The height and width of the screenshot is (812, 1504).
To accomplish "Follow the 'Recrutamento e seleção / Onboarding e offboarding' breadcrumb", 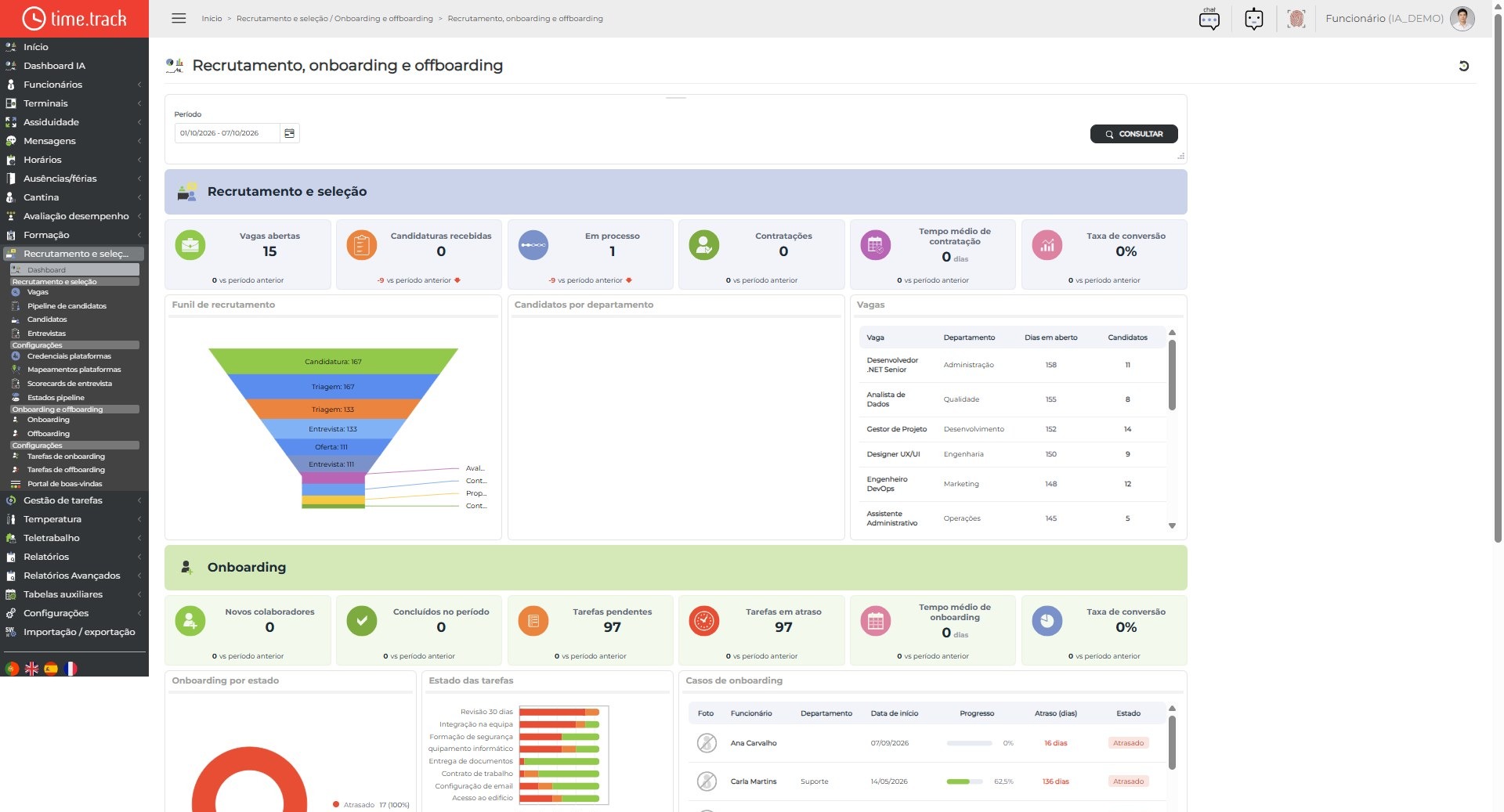I will pos(334,19).
